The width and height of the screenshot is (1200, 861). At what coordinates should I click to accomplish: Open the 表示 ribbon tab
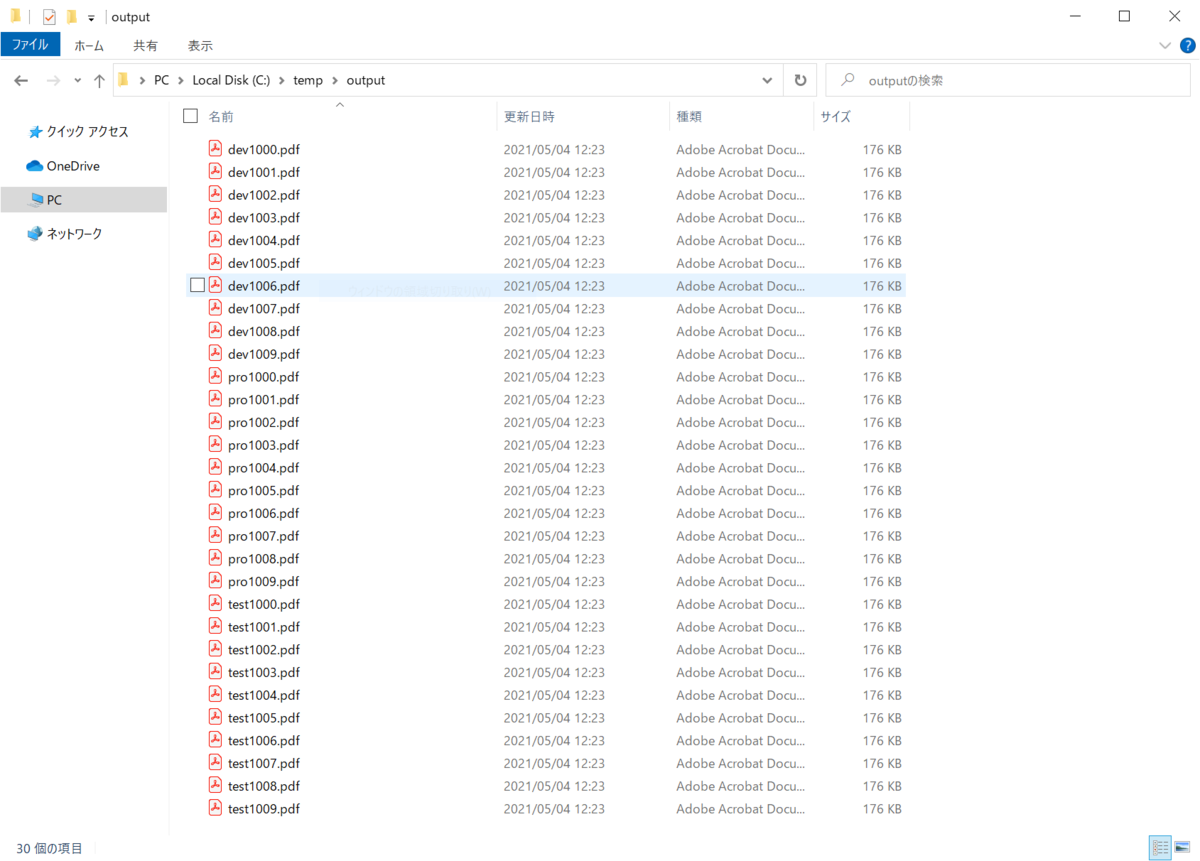pyautogui.click(x=200, y=45)
